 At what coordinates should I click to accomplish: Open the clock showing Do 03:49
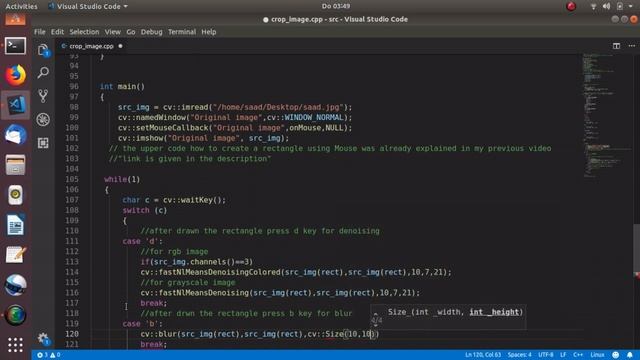(x=336, y=6)
